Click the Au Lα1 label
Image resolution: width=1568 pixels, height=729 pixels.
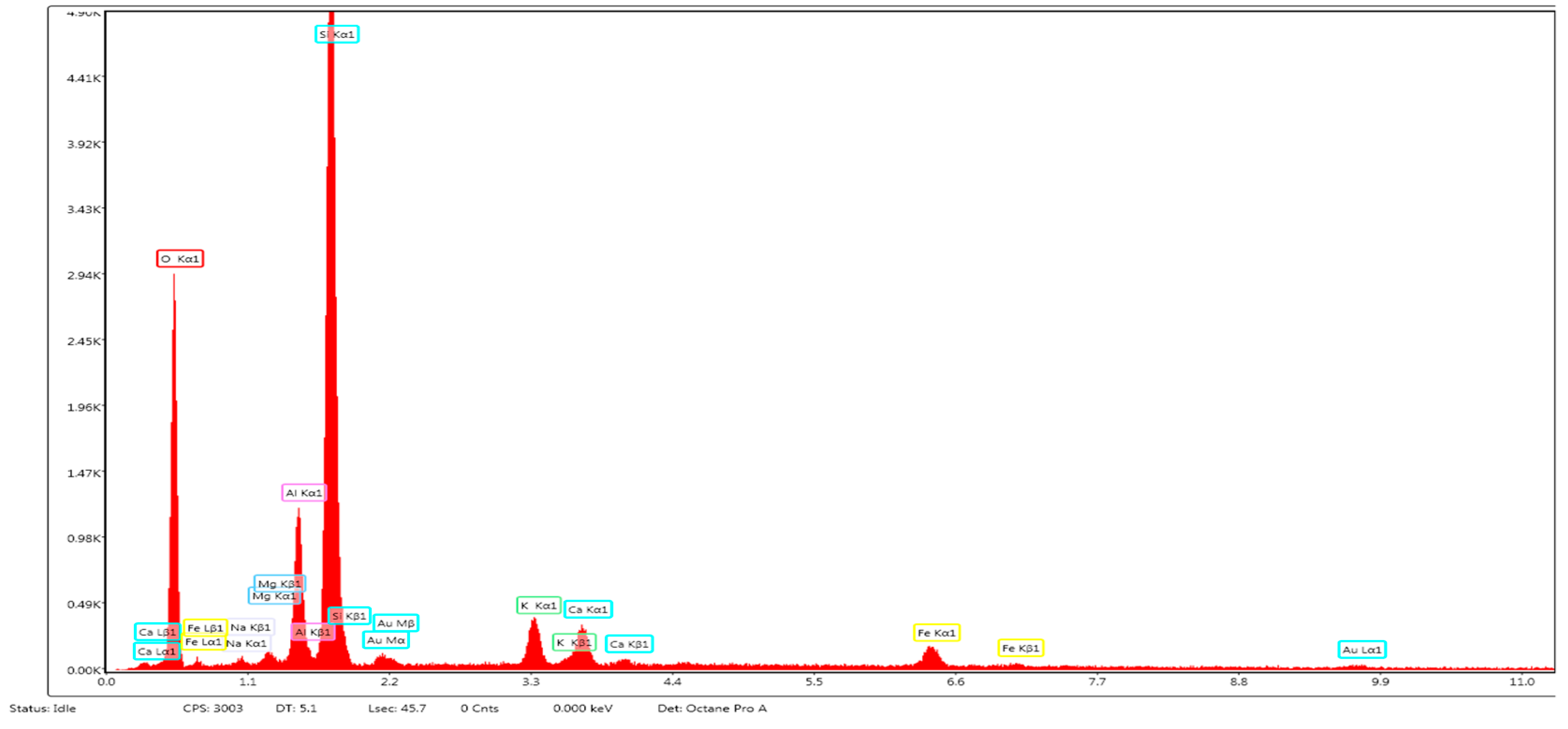(x=1362, y=650)
